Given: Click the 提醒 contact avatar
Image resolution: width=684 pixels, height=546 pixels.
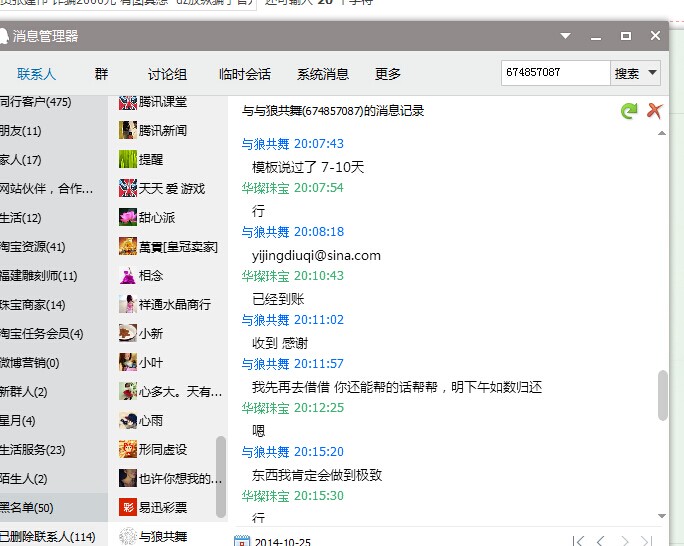Looking at the screenshot, I should point(128,159).
